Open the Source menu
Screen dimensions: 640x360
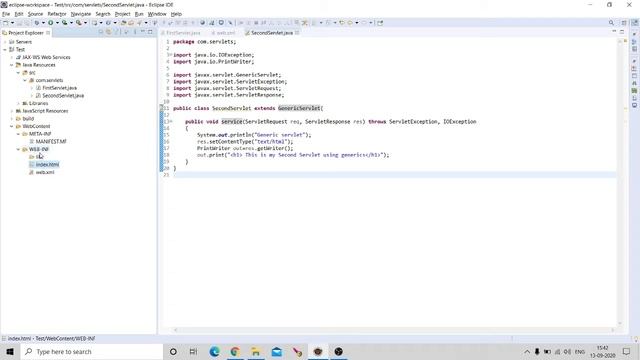pyautogui.click(x=35, y=14)
